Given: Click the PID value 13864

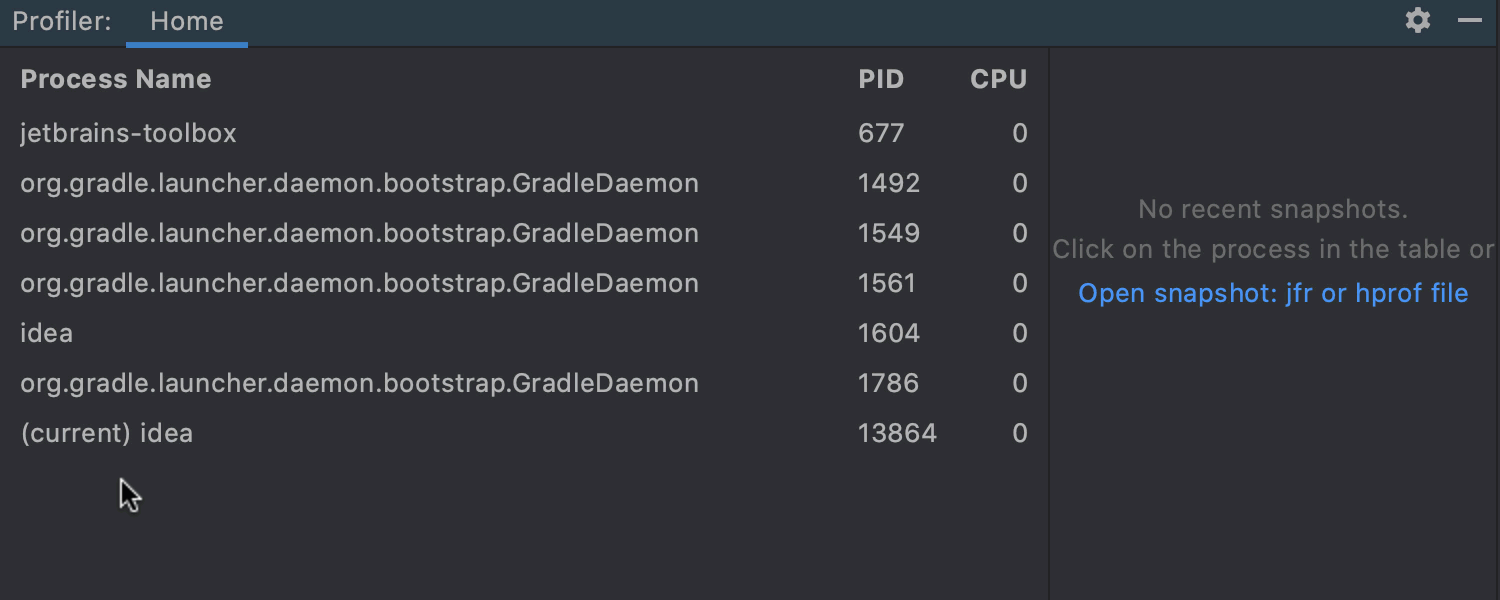Looking at the screenshot, I should pos(897,433).
